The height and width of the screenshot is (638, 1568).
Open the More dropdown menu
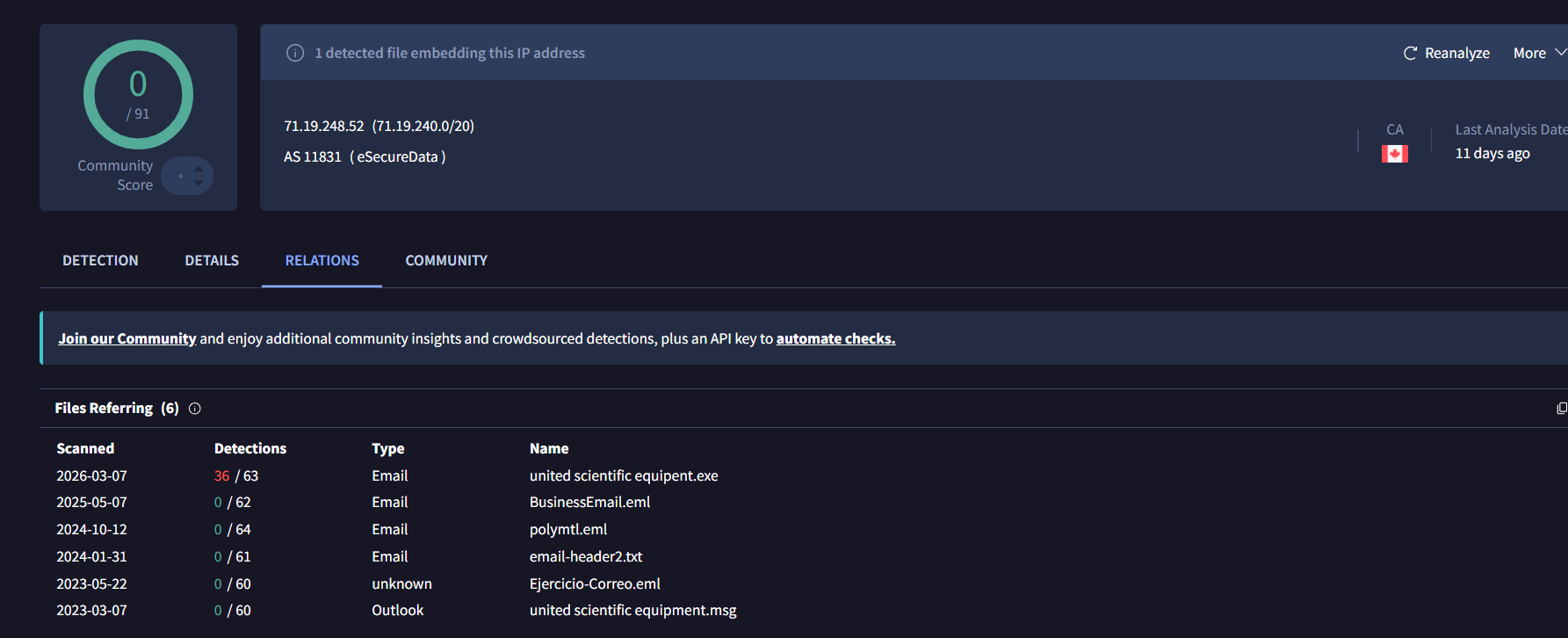tap(1539, 54)
